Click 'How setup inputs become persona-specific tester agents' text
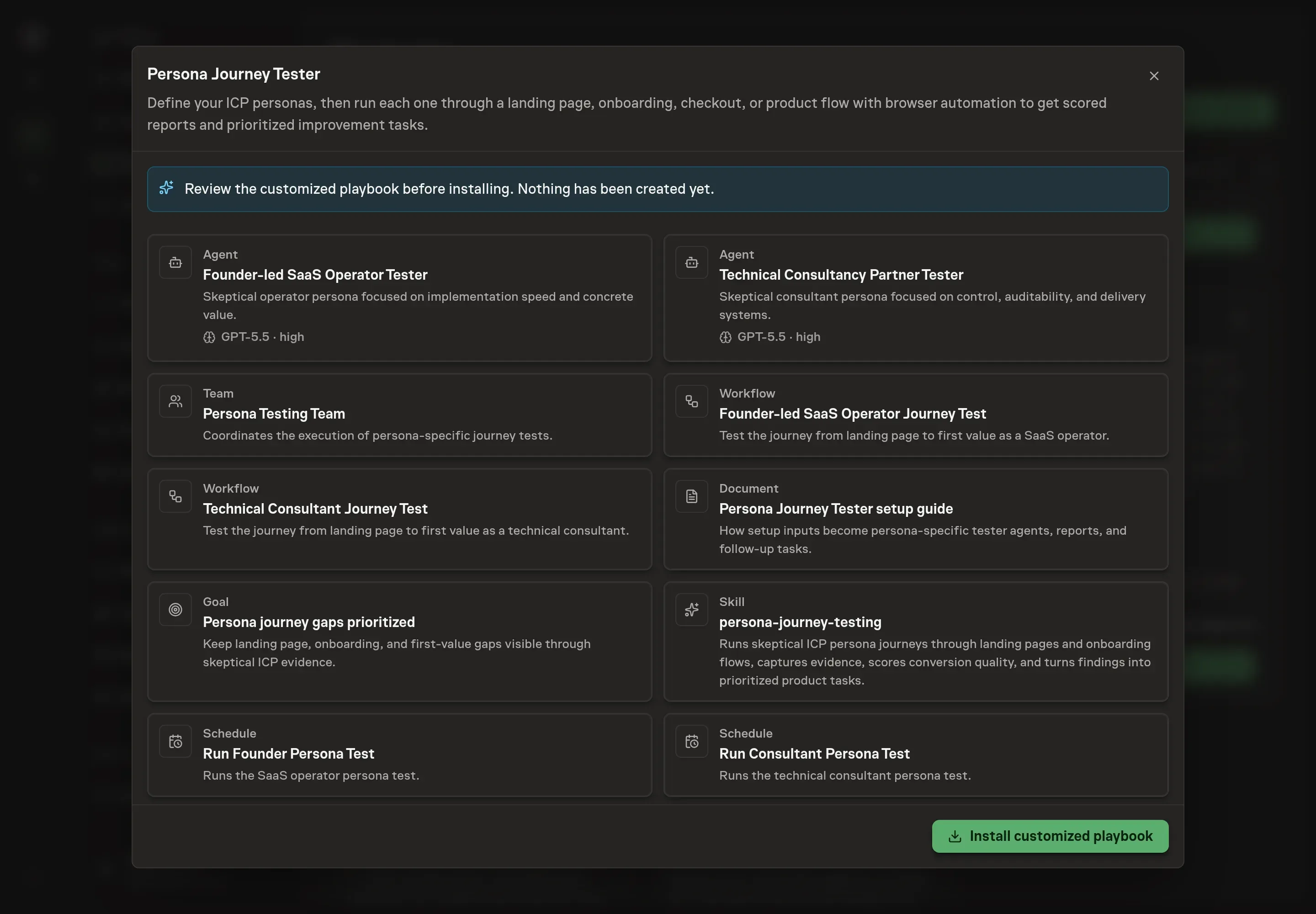Image resolution: width=1316 pixels, height=914 pixels. coord(923,539)
